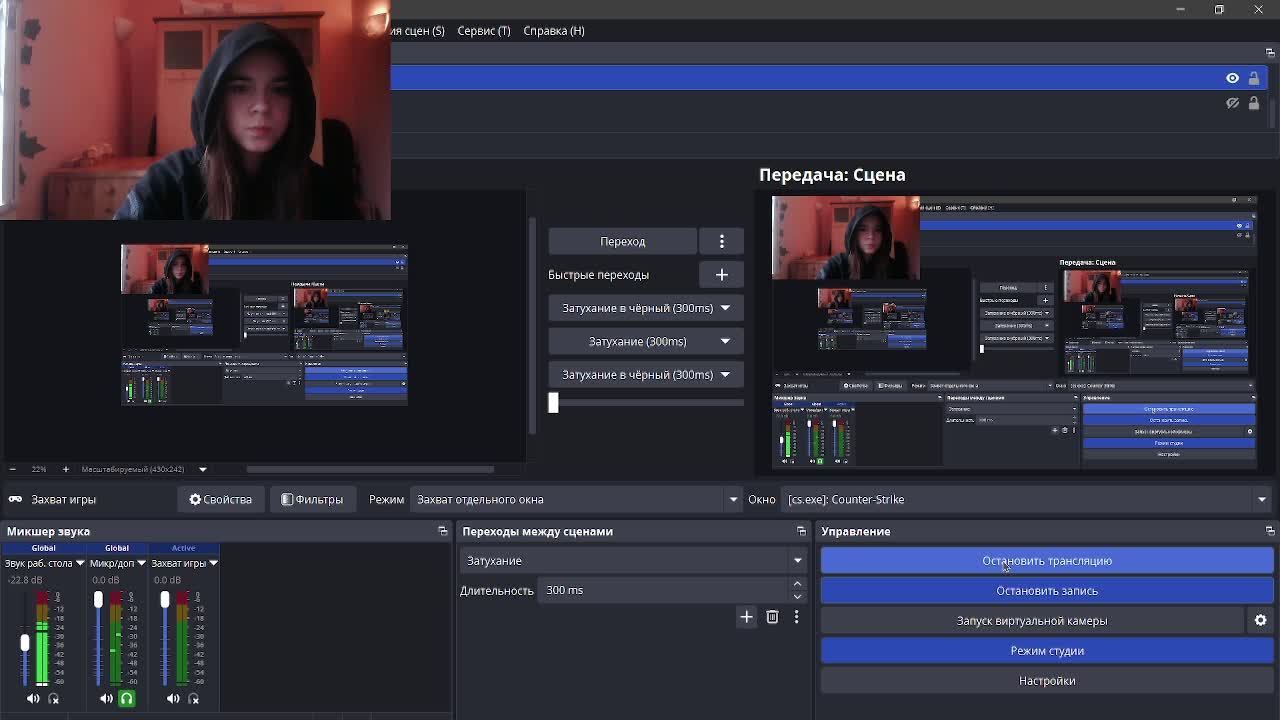Open the Сервис (T) menu

(x=484, y=31)
